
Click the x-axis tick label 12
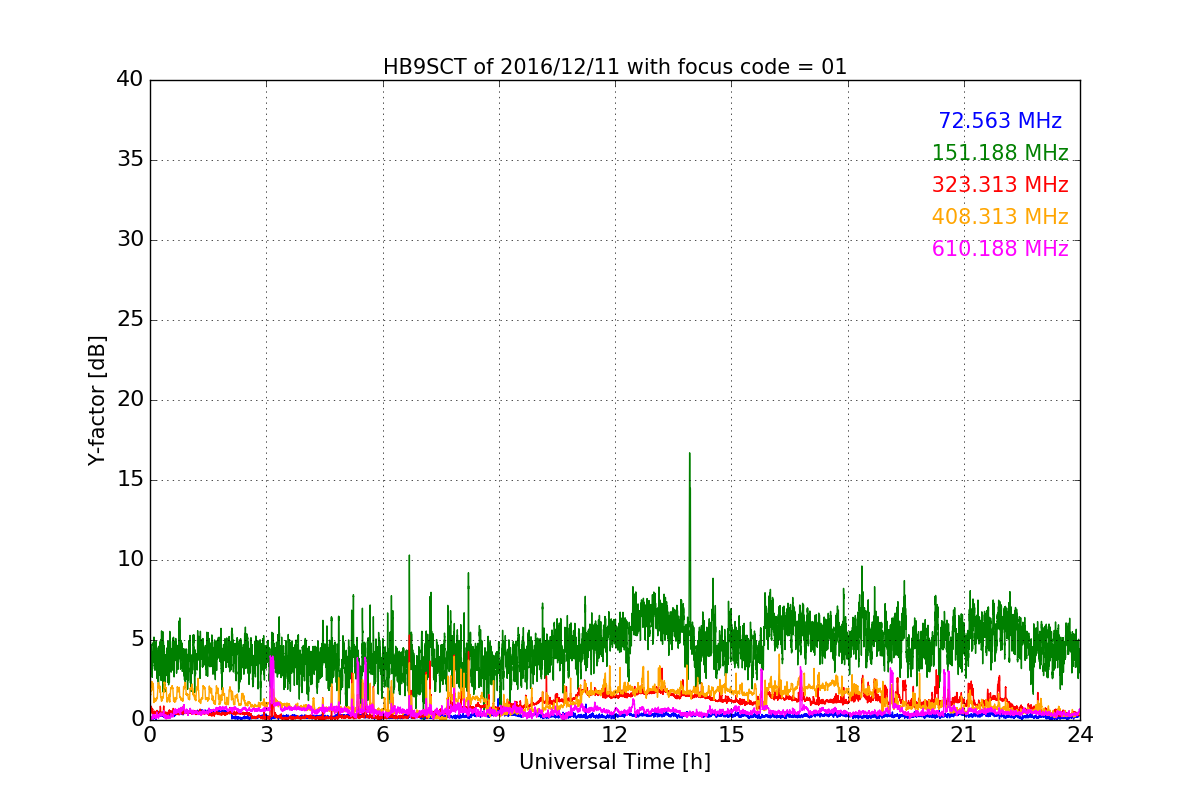coord(615,734)
